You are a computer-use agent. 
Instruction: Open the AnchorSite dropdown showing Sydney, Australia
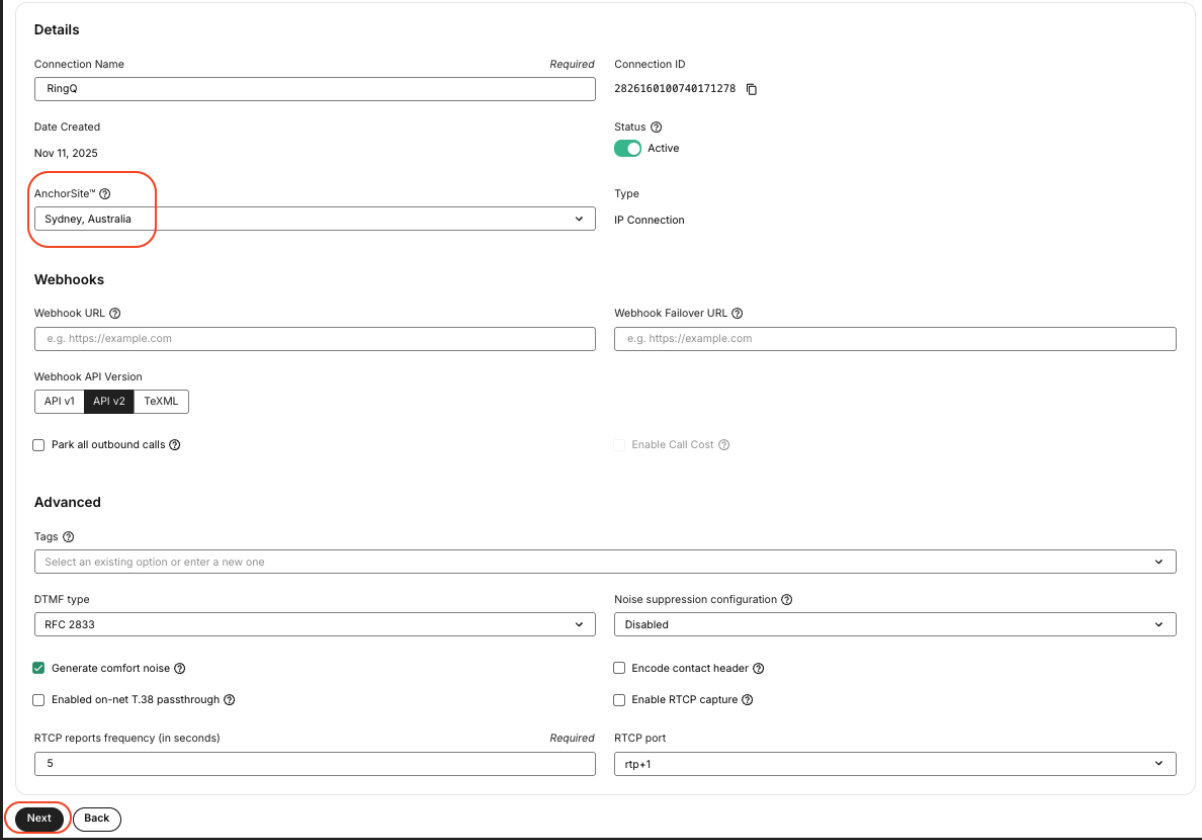coord(578,218)
